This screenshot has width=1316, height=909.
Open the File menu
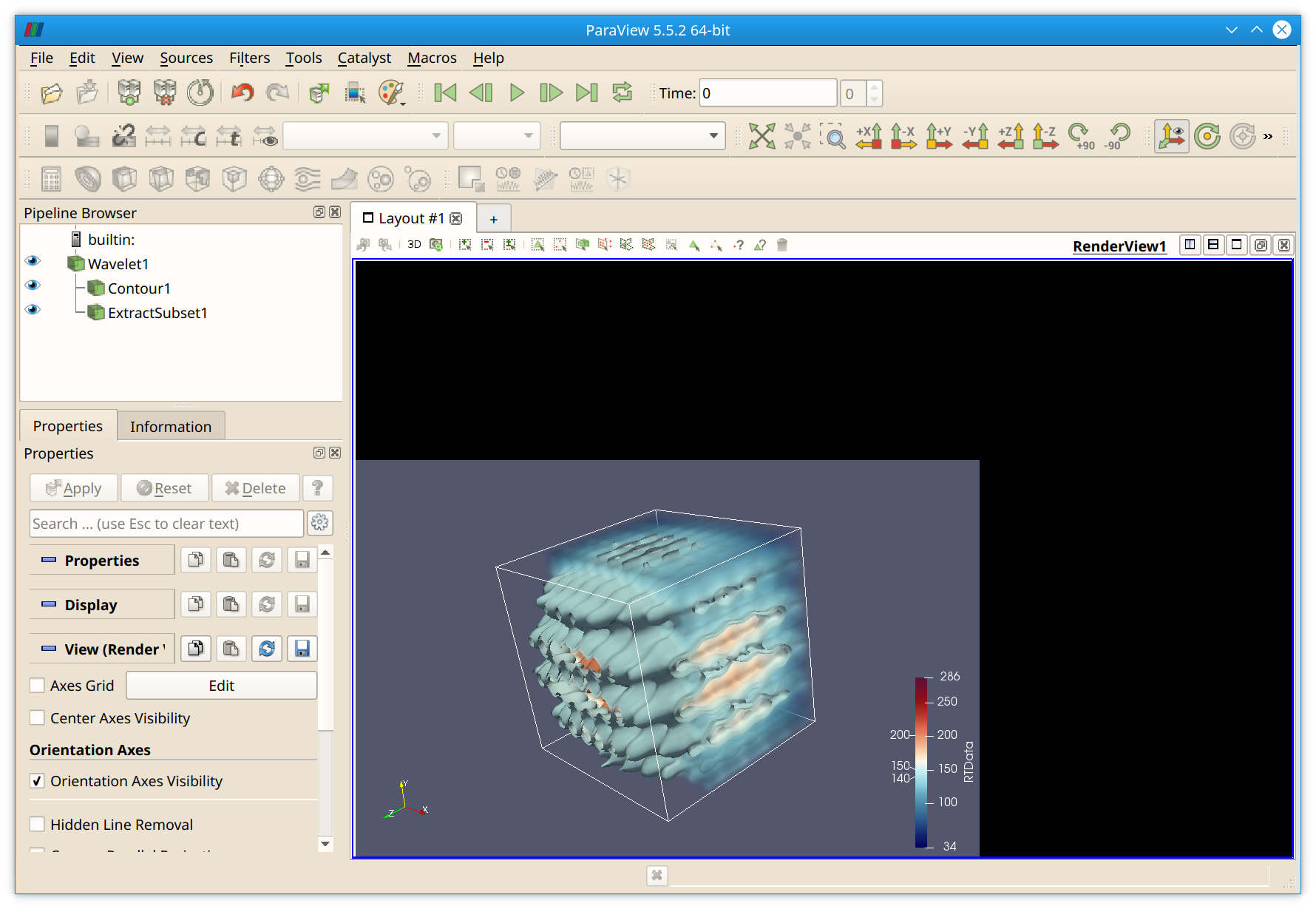click(x=41, y=58)
